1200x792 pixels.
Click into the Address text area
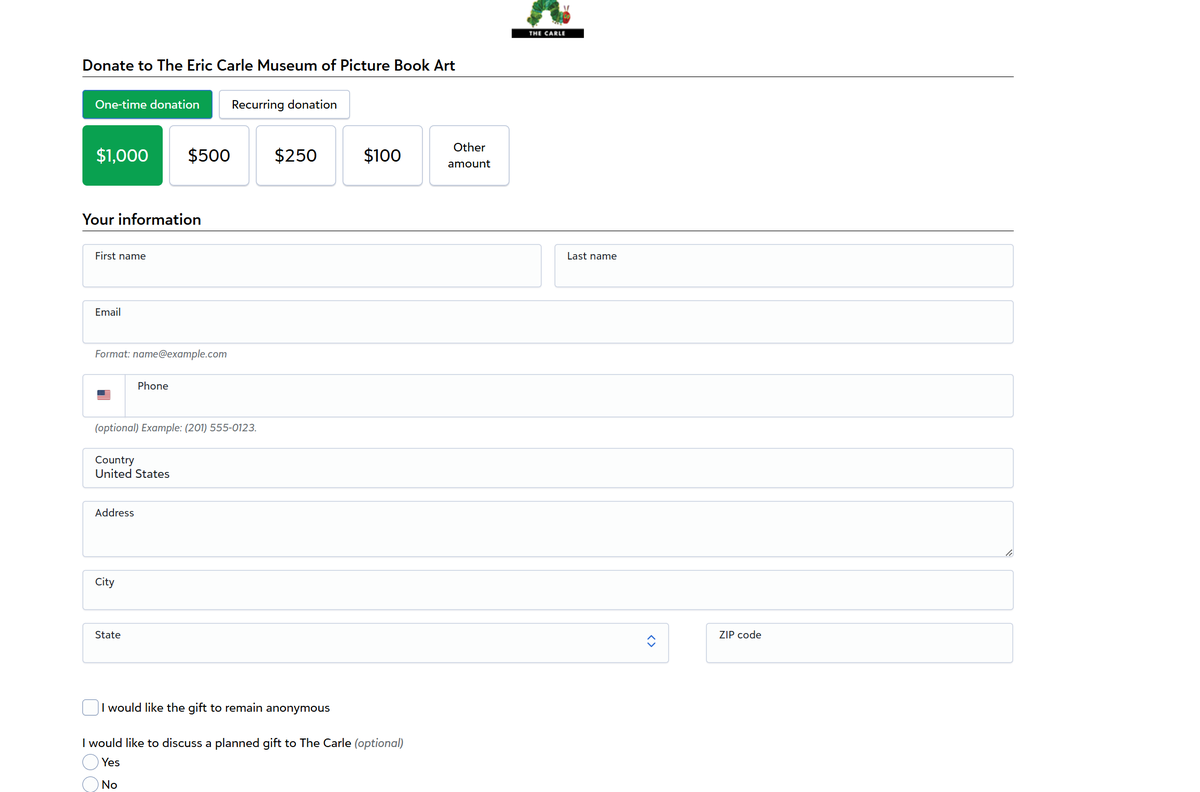pos(548,529)
